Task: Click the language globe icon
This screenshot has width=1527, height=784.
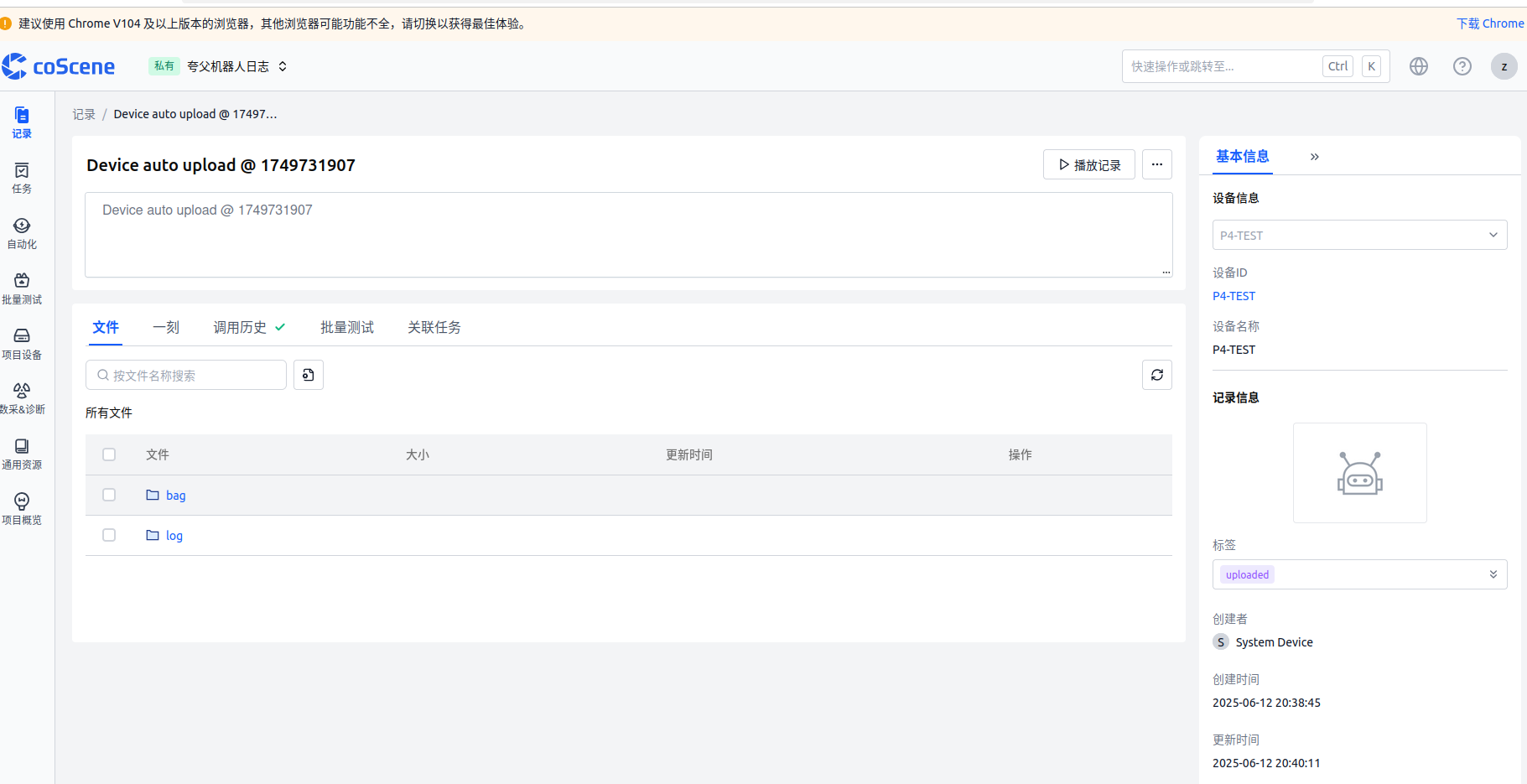Action: coord(1418,66)
